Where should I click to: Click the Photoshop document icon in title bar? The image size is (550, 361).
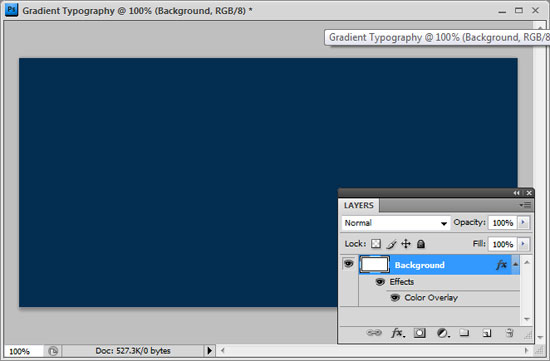(x=12, y=10)
